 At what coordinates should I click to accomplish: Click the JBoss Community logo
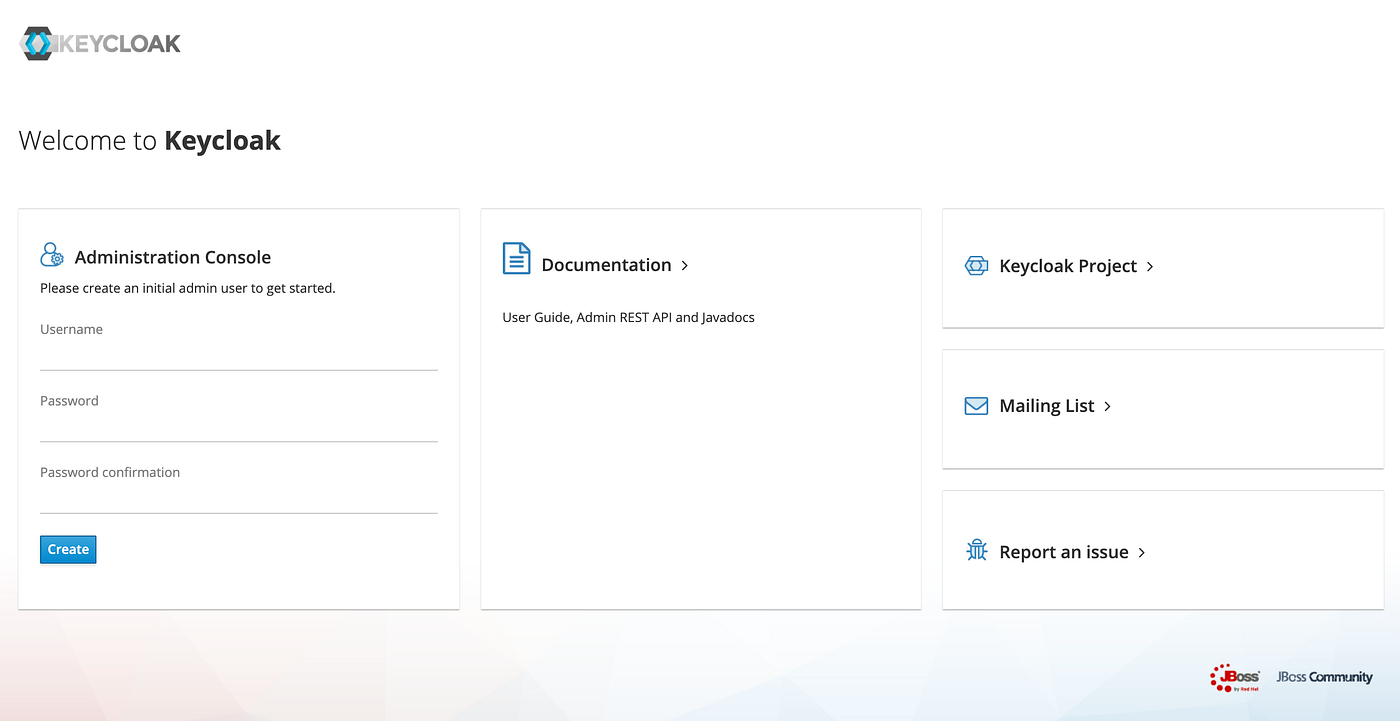point(1324,677)
